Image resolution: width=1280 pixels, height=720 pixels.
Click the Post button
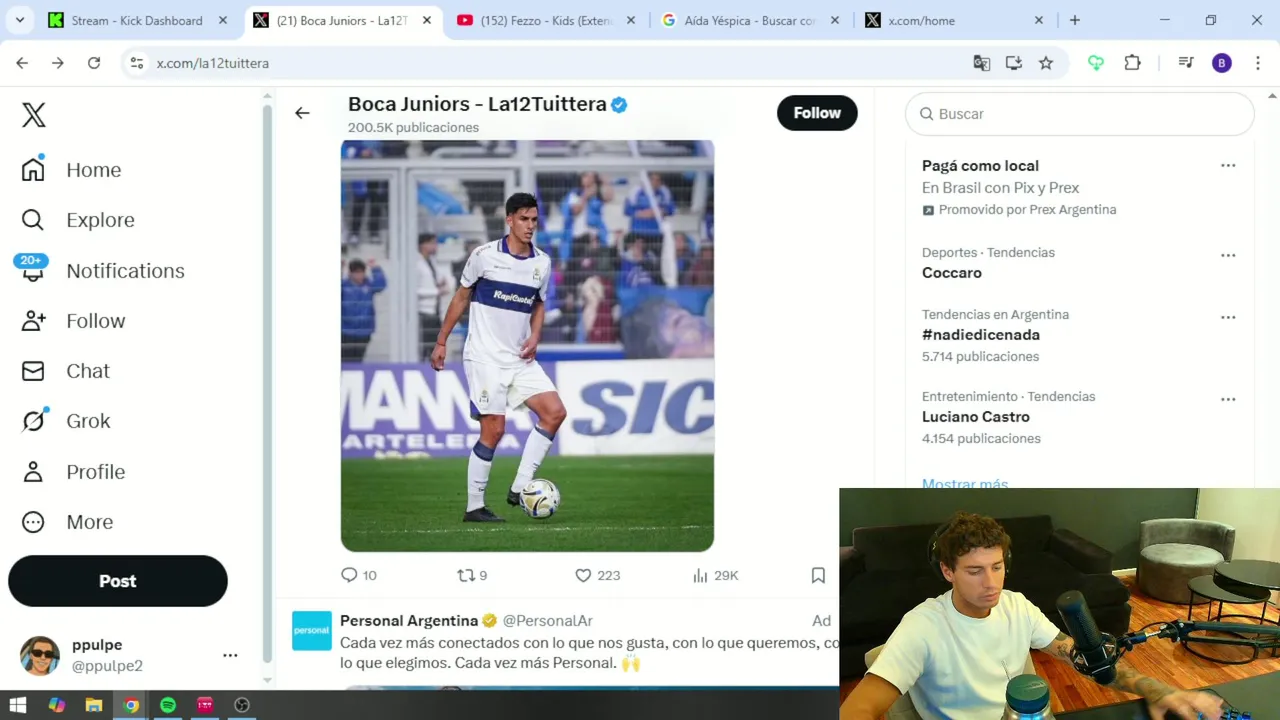118,581
